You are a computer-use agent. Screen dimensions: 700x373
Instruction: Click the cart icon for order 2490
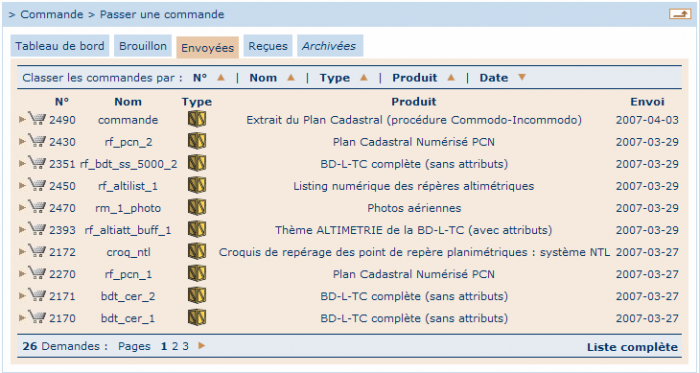(37, 119)
